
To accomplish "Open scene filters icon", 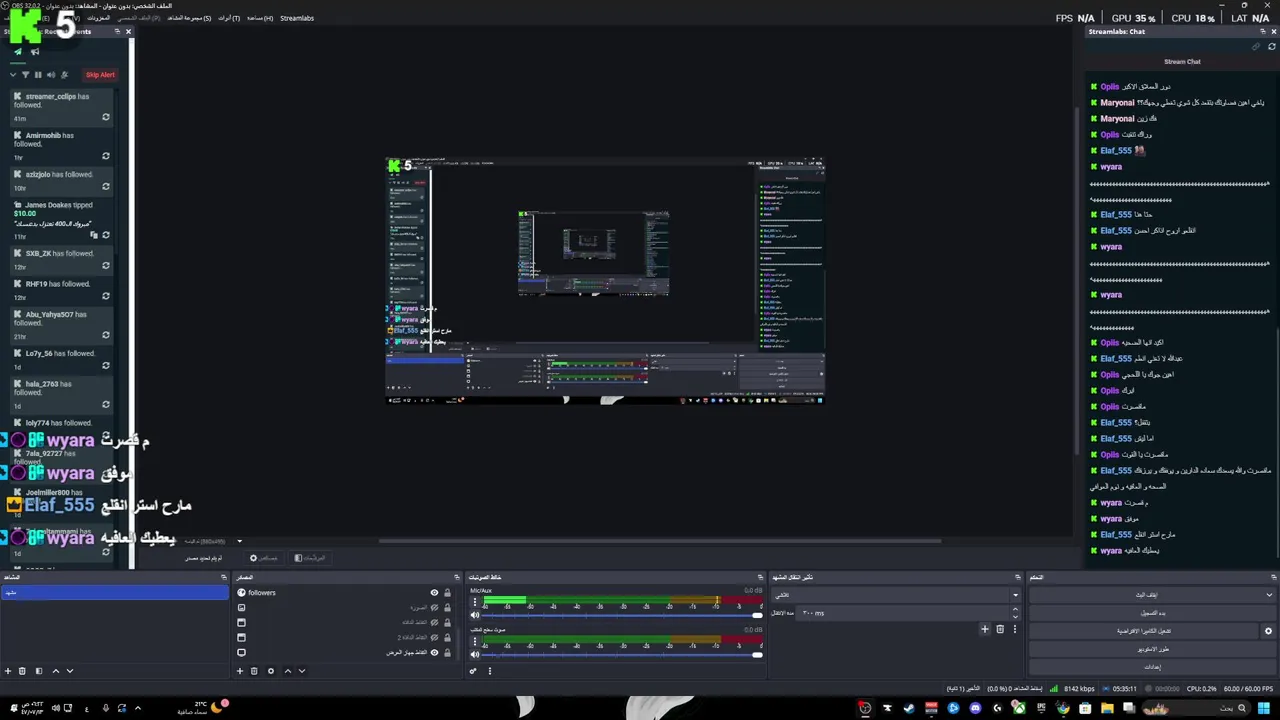I will [38, 671].
